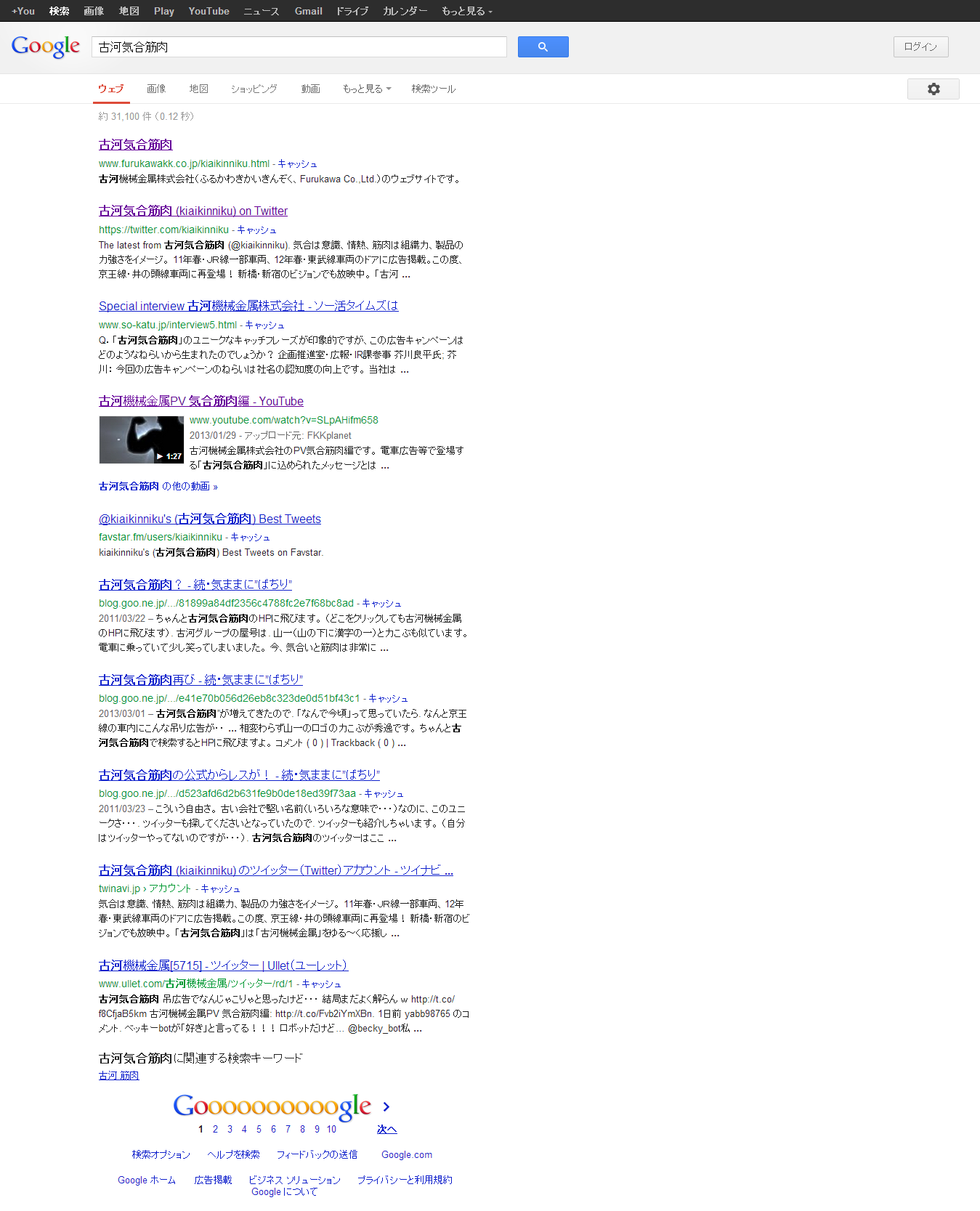This screenshot has width=980, height=1211.
Task: Click the search input field
Action: (x=299, y=47)
